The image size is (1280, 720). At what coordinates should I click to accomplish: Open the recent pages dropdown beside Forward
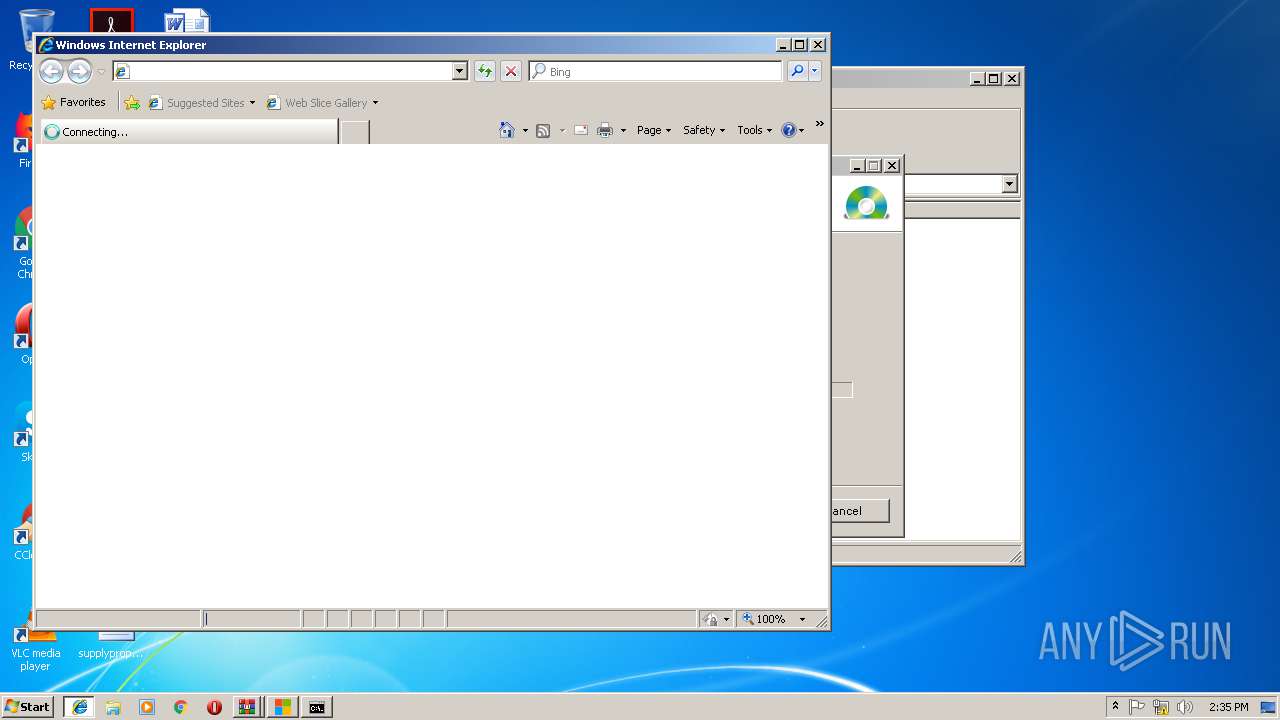pos(101,72)
